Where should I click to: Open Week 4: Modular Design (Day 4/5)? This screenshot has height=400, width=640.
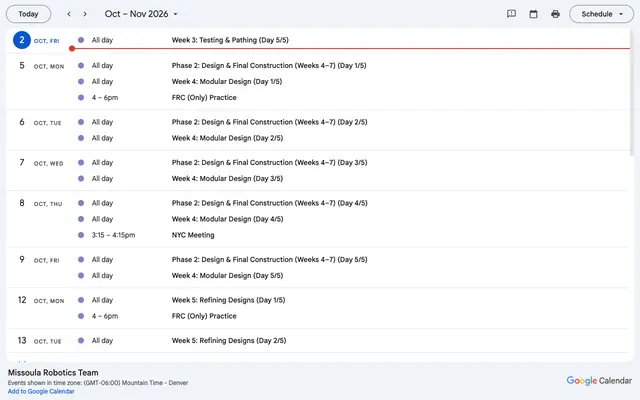[x=227, y=219]
